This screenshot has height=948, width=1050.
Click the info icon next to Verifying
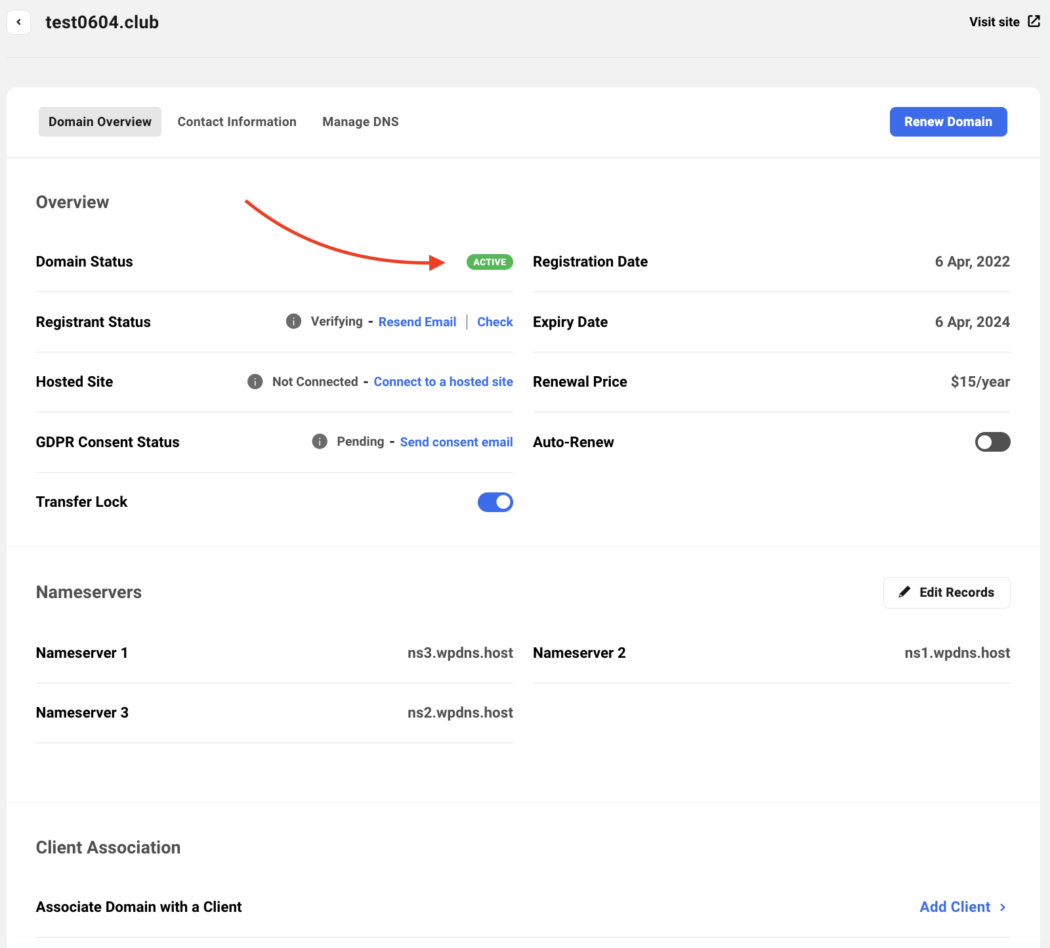point(293,322)
